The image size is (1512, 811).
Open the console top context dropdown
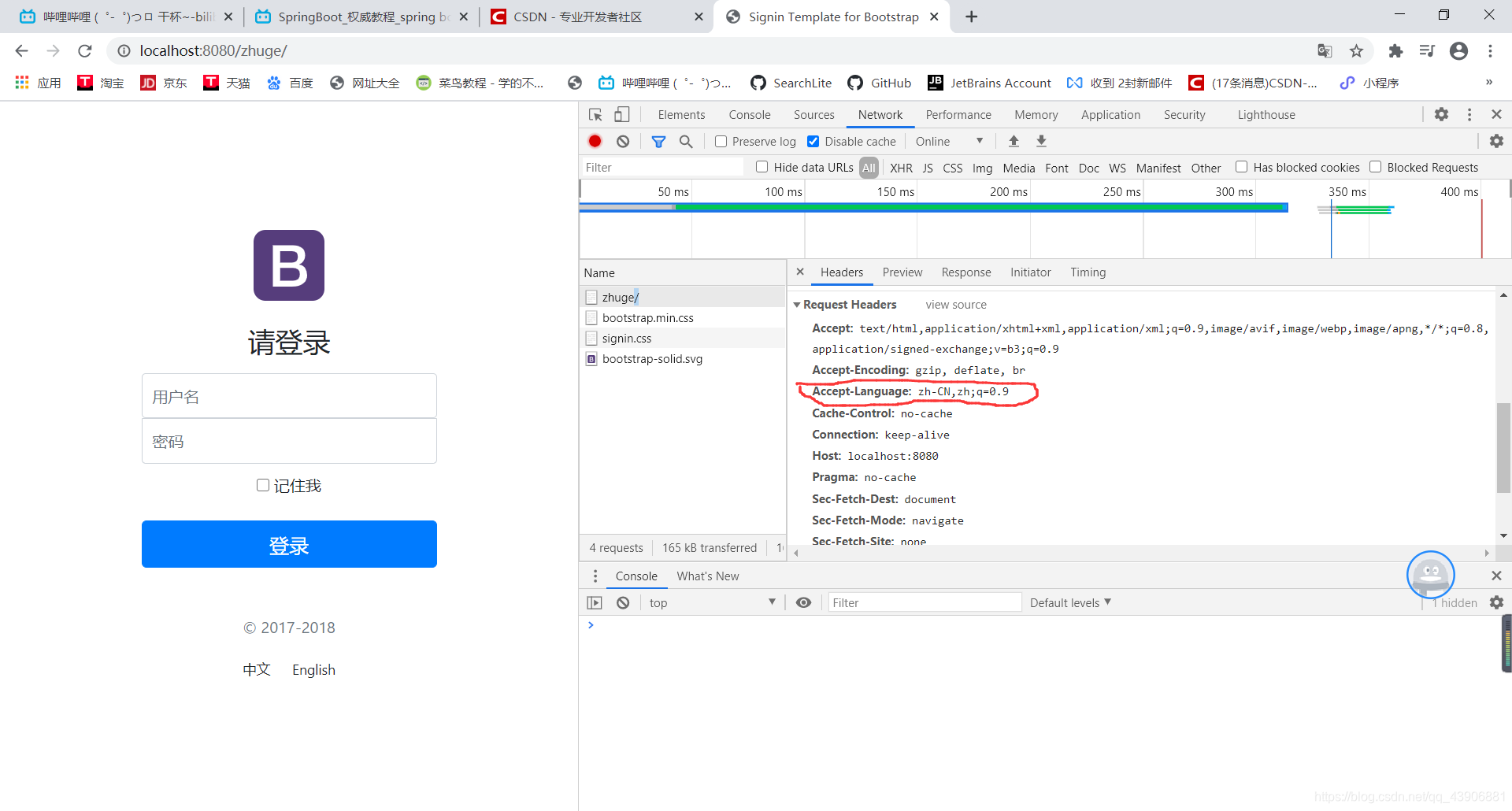tap(713, 603)
